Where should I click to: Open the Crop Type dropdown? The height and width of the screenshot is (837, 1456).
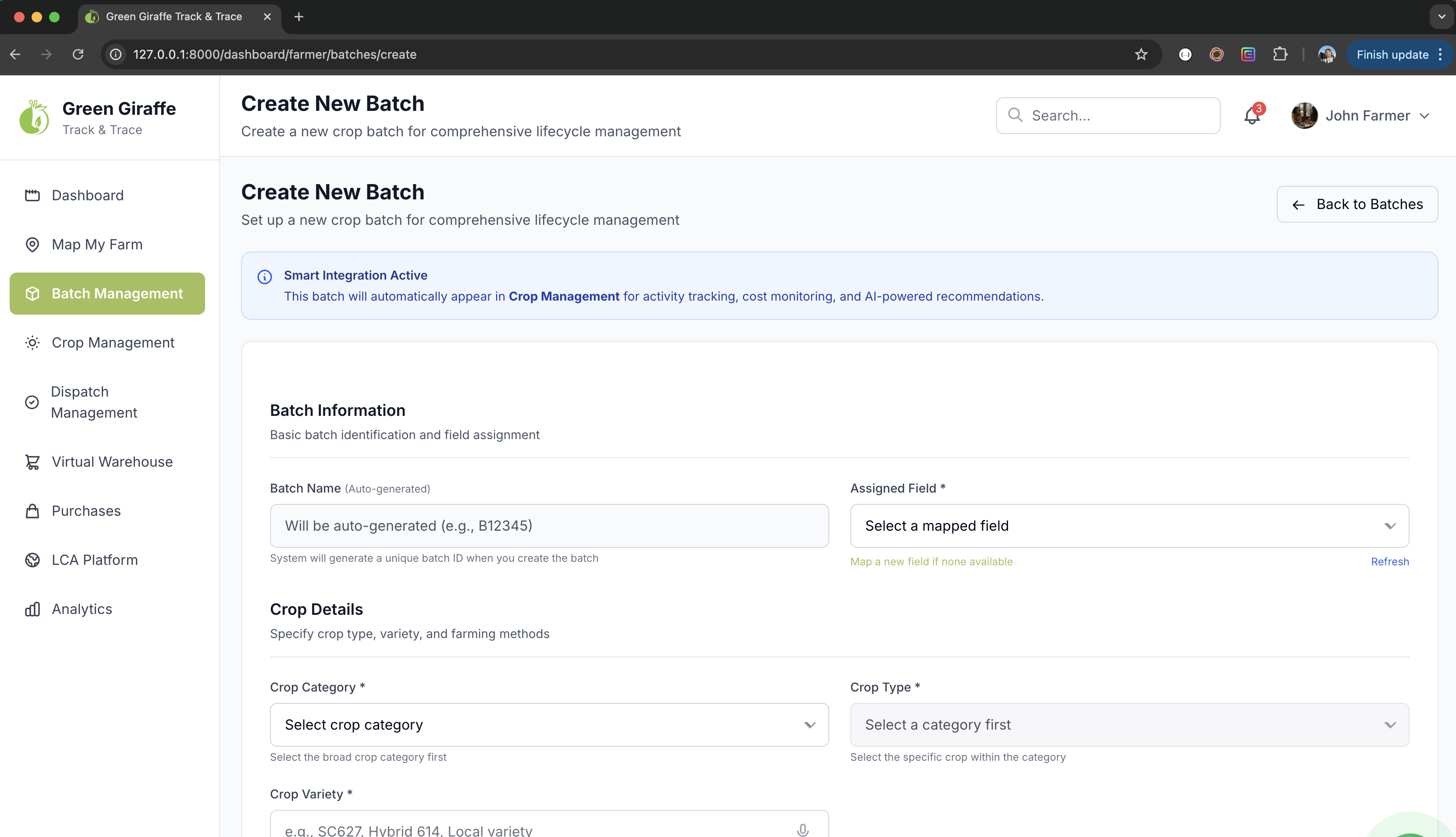(1129, 724)
